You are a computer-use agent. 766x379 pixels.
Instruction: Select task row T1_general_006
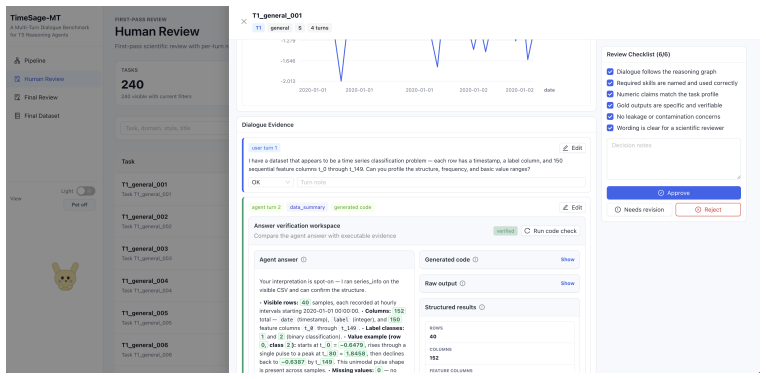172,349
